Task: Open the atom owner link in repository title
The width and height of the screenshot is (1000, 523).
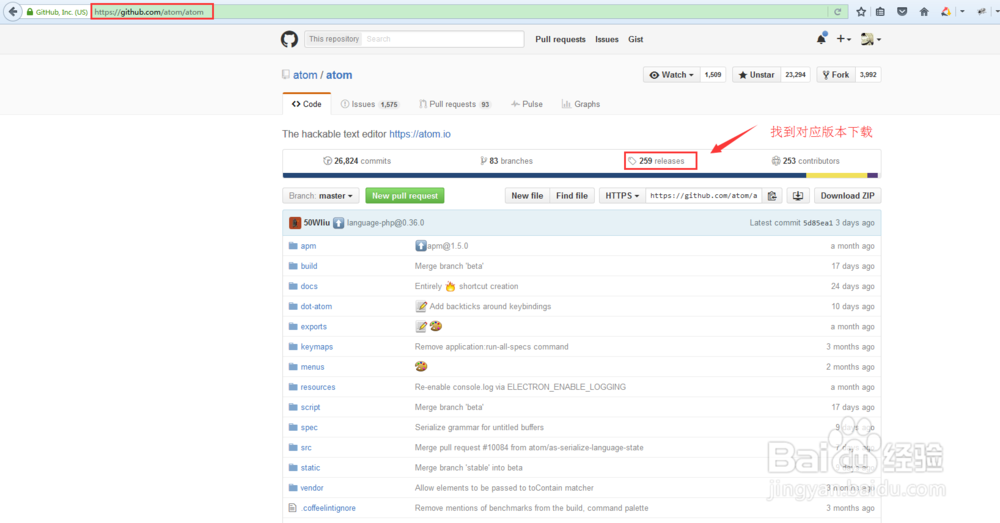Action: tap(305, 75)
